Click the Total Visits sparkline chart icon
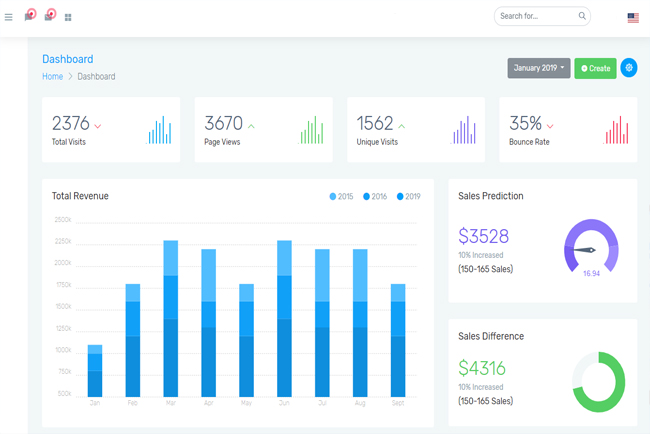Image resolution: width=650 pixels, height=434 pixels. [160, 130]
